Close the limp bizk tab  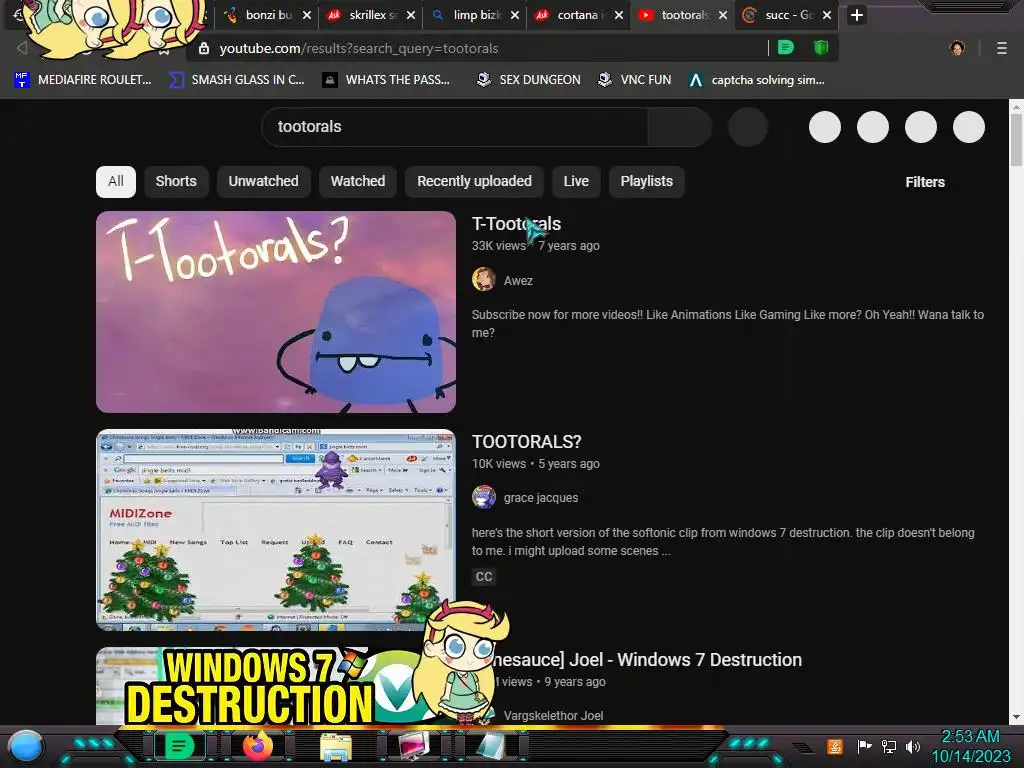(x=515, y=15)
